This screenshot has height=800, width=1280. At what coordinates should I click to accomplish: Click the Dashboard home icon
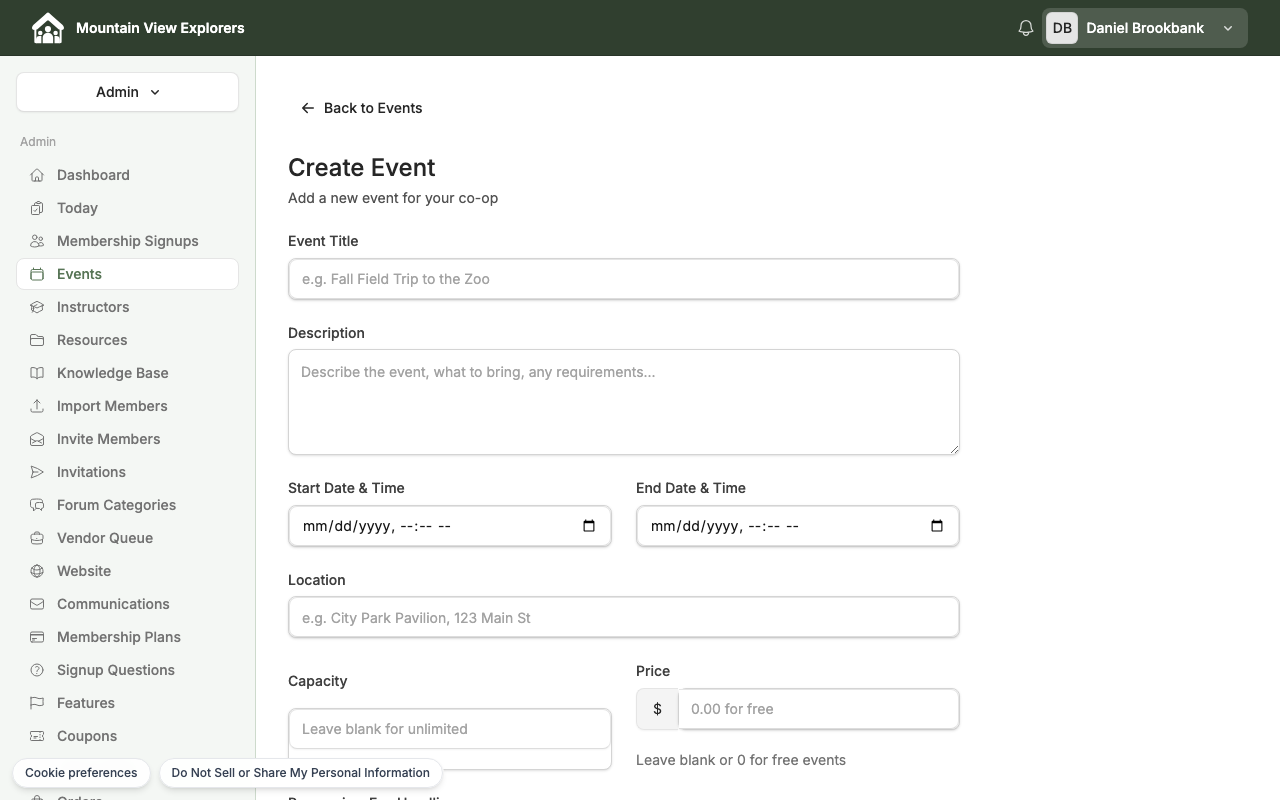coord(37,175)
